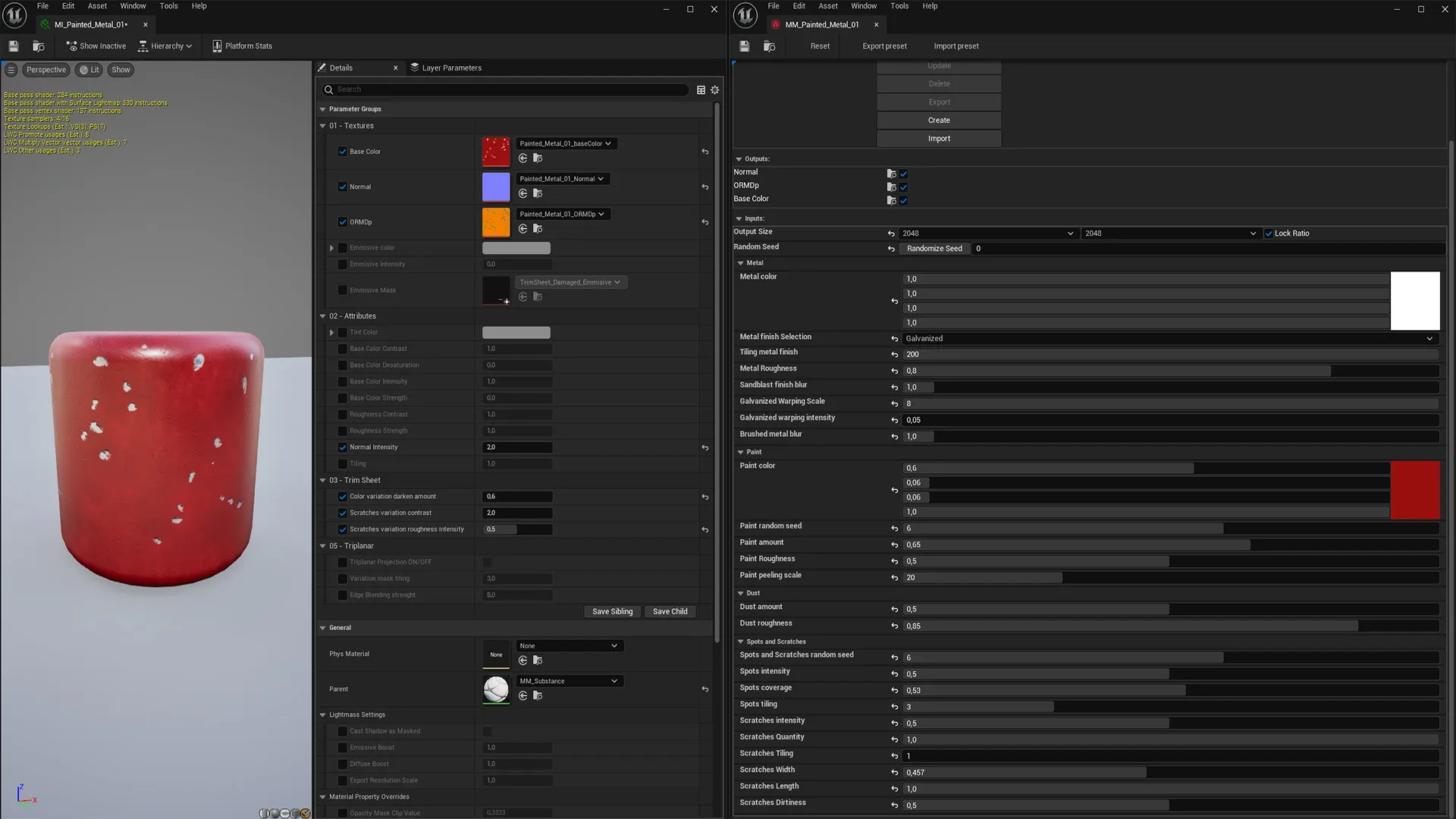Uncheck the ORMDp texture parameter
This screenshot has width=1456, height=819.
(343, 222)
